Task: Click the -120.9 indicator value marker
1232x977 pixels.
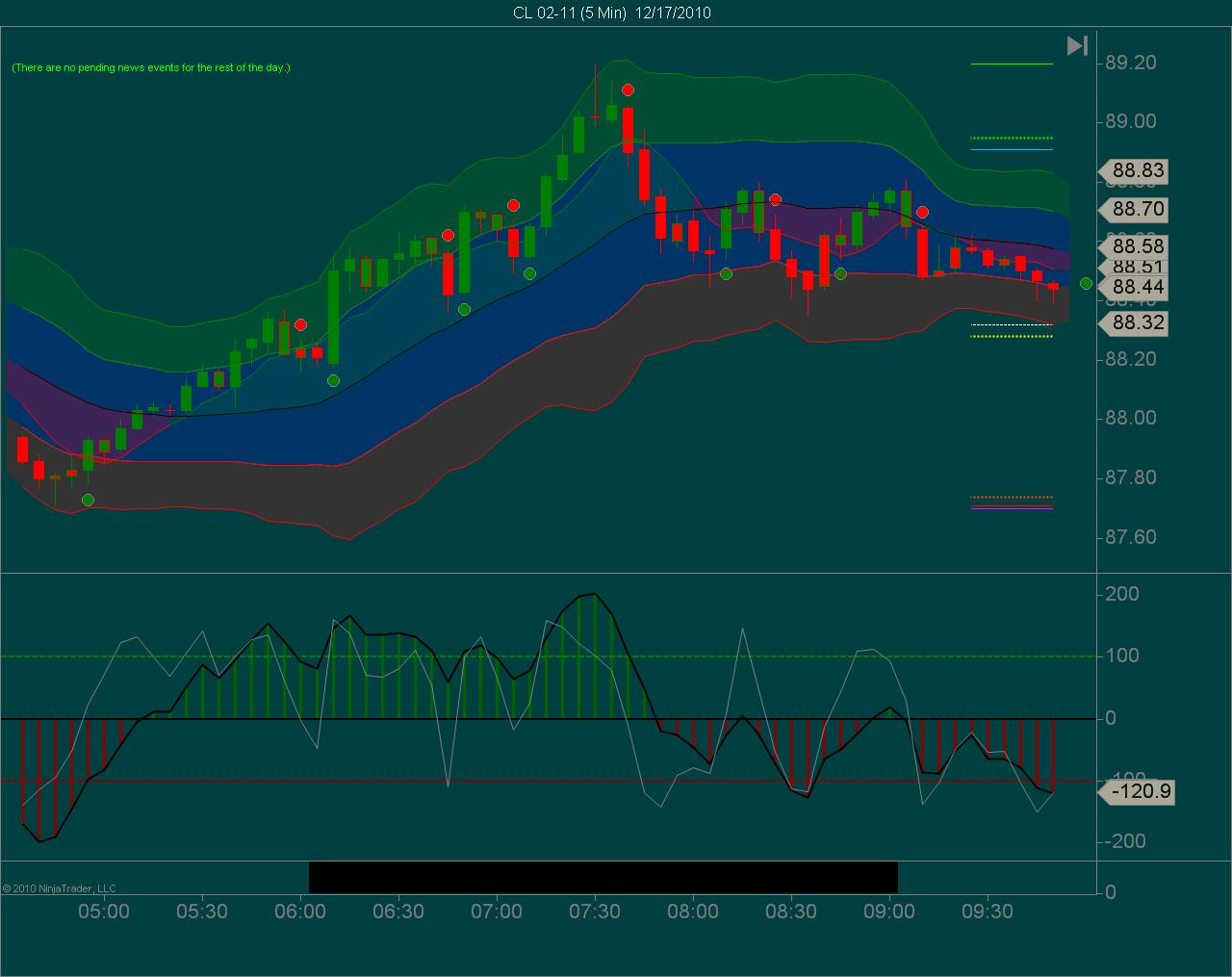Action: click(x=1138, y=792)
